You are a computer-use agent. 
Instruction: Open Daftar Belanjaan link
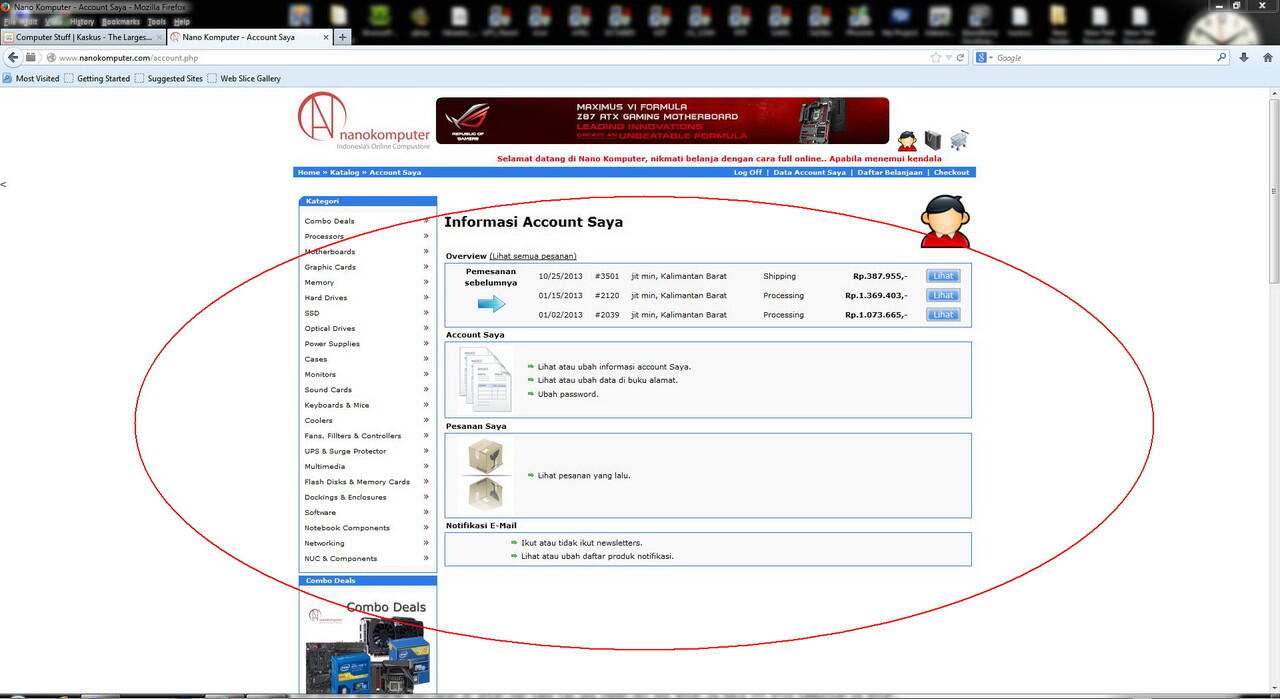(890, 172)
